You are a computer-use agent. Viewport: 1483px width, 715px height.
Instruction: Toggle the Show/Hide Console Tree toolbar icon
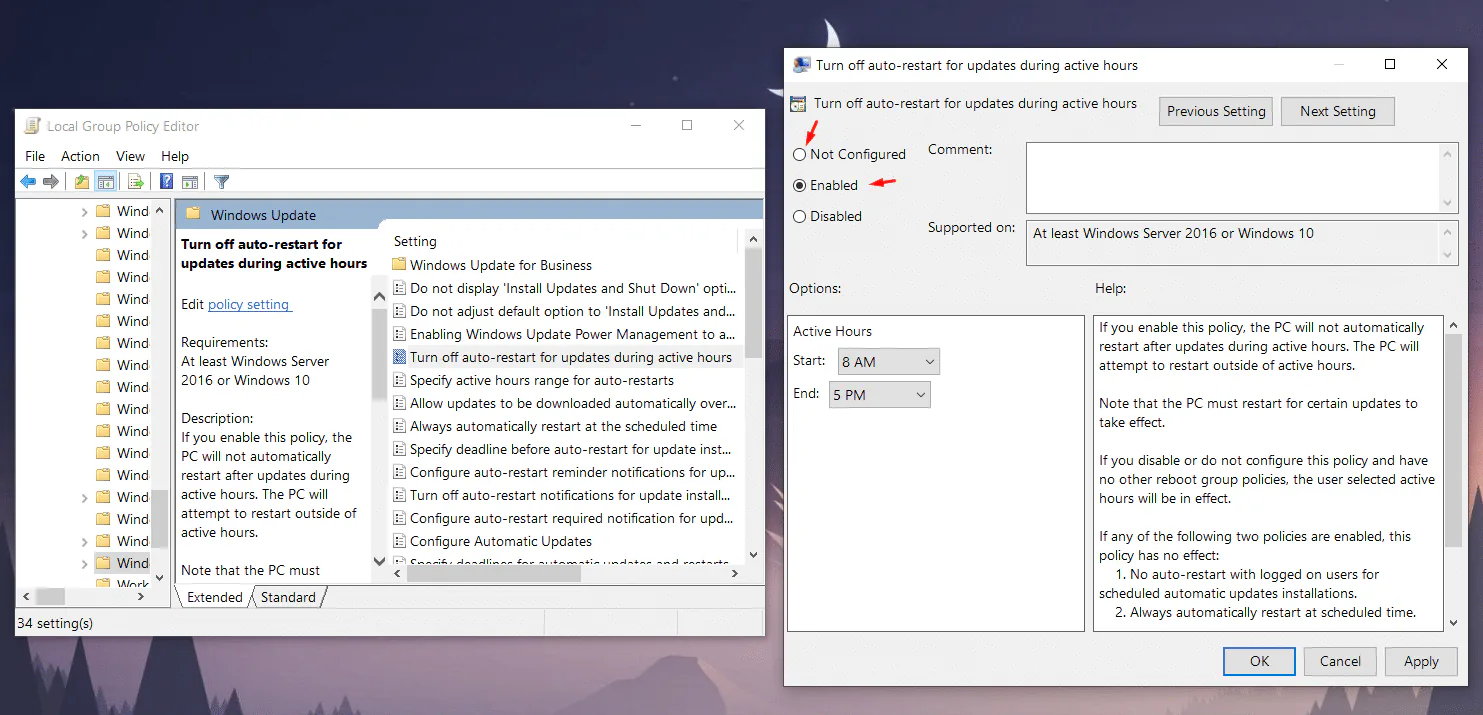[106, 182]
